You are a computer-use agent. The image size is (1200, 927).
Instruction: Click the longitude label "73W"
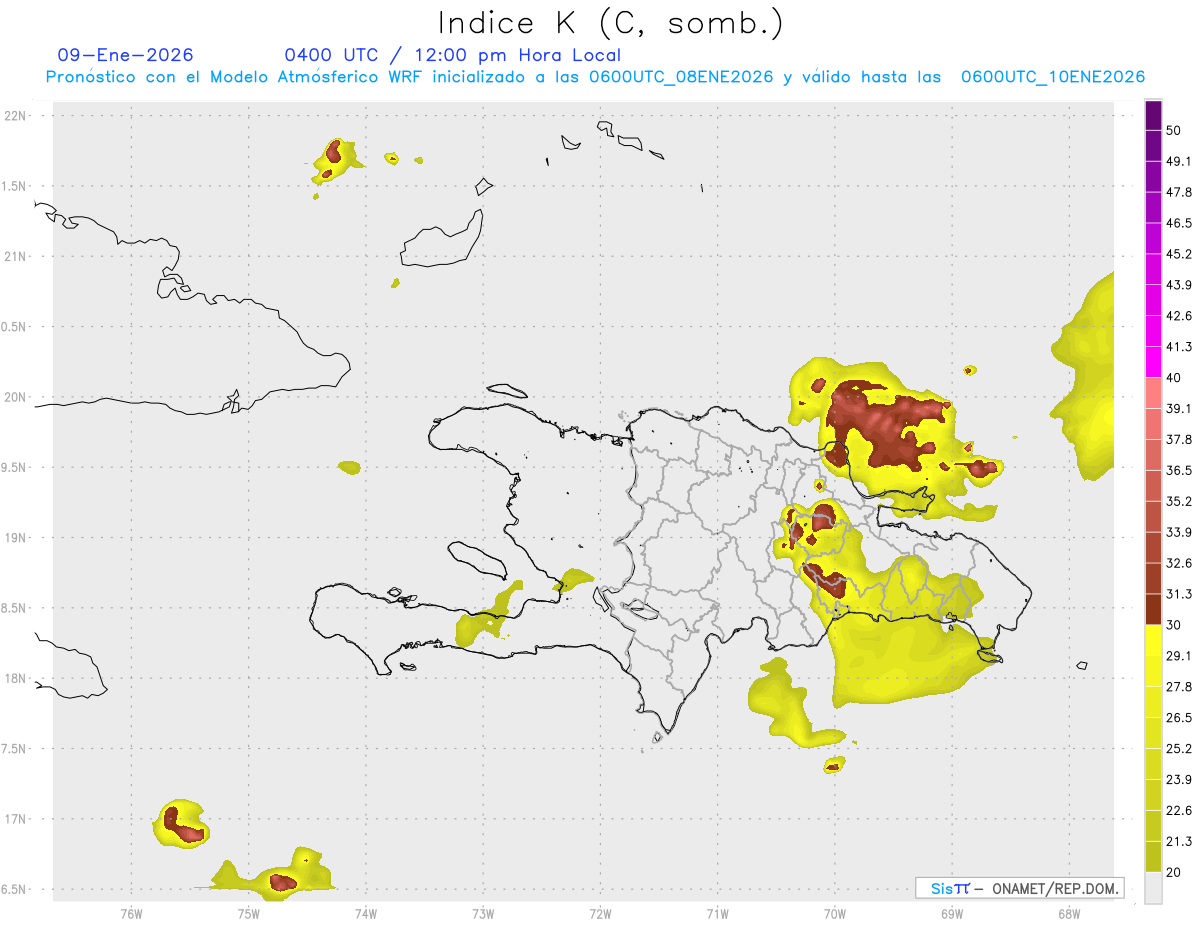(x=482, y=914)
